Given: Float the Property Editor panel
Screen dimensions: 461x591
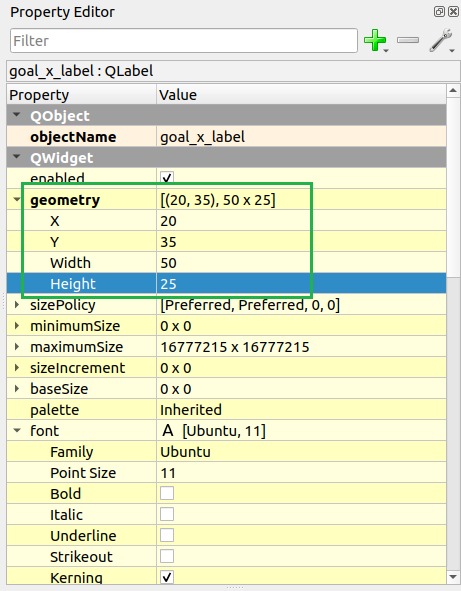Looking at the screenshot, I should coord(439,12).
